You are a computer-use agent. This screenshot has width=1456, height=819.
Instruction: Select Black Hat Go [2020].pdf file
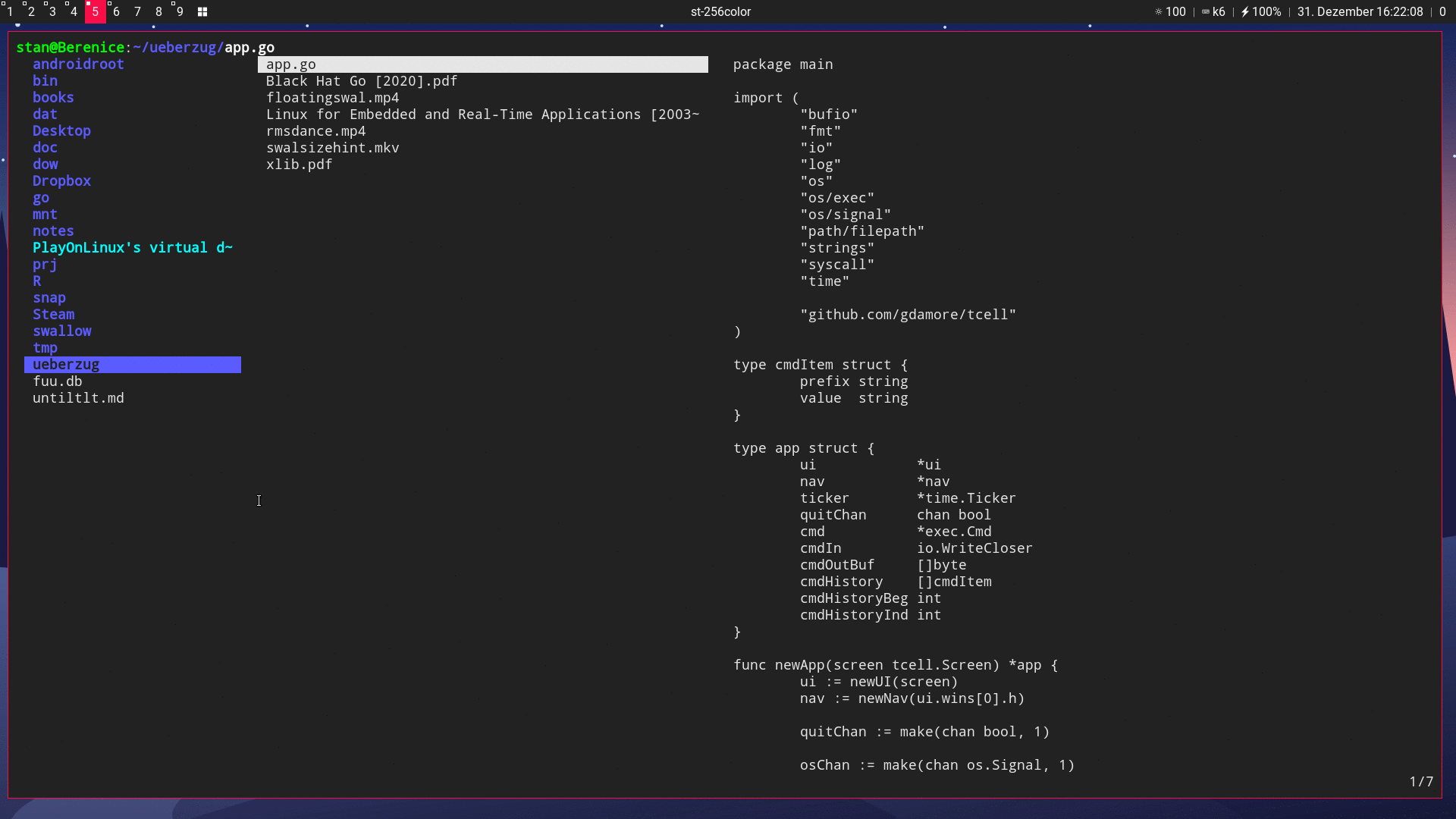pos(362,81)
